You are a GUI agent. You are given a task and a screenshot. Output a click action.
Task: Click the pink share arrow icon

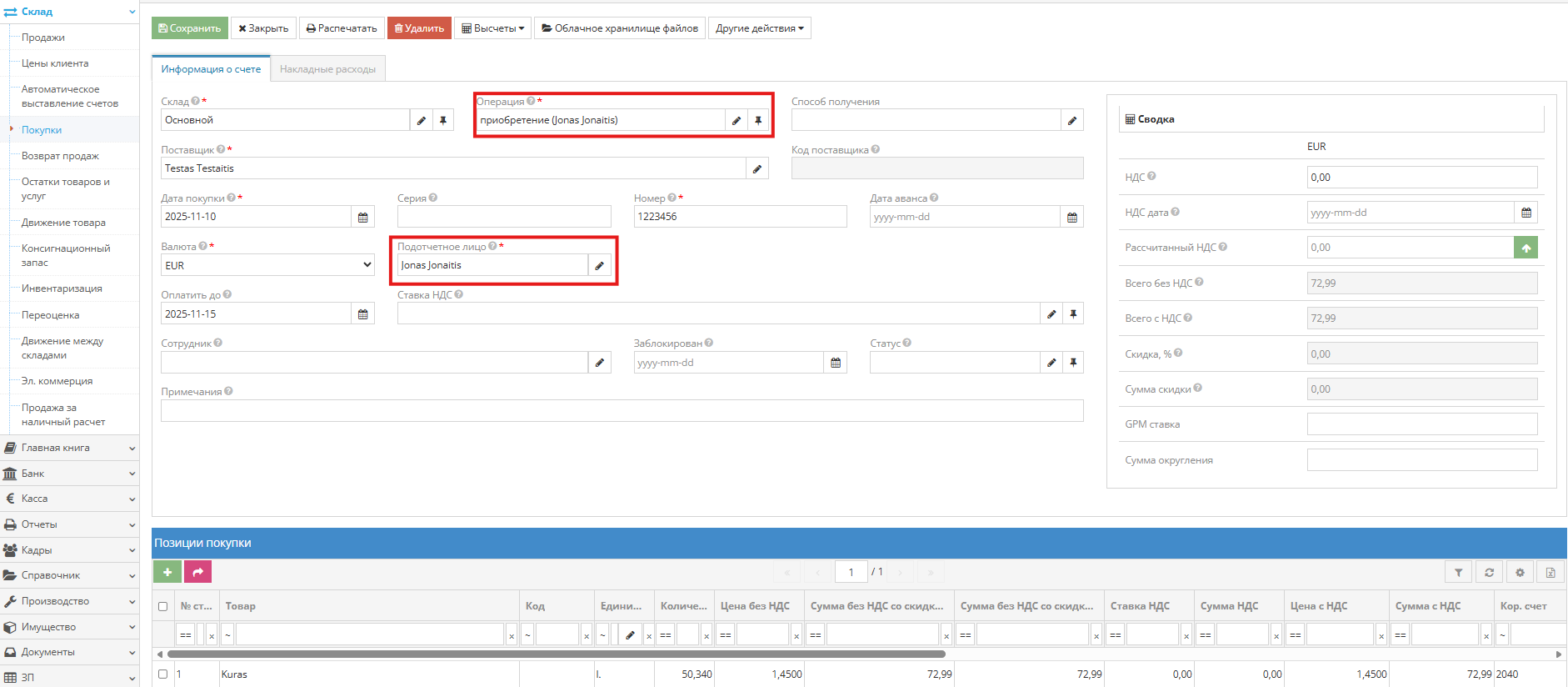pos(198,572)
